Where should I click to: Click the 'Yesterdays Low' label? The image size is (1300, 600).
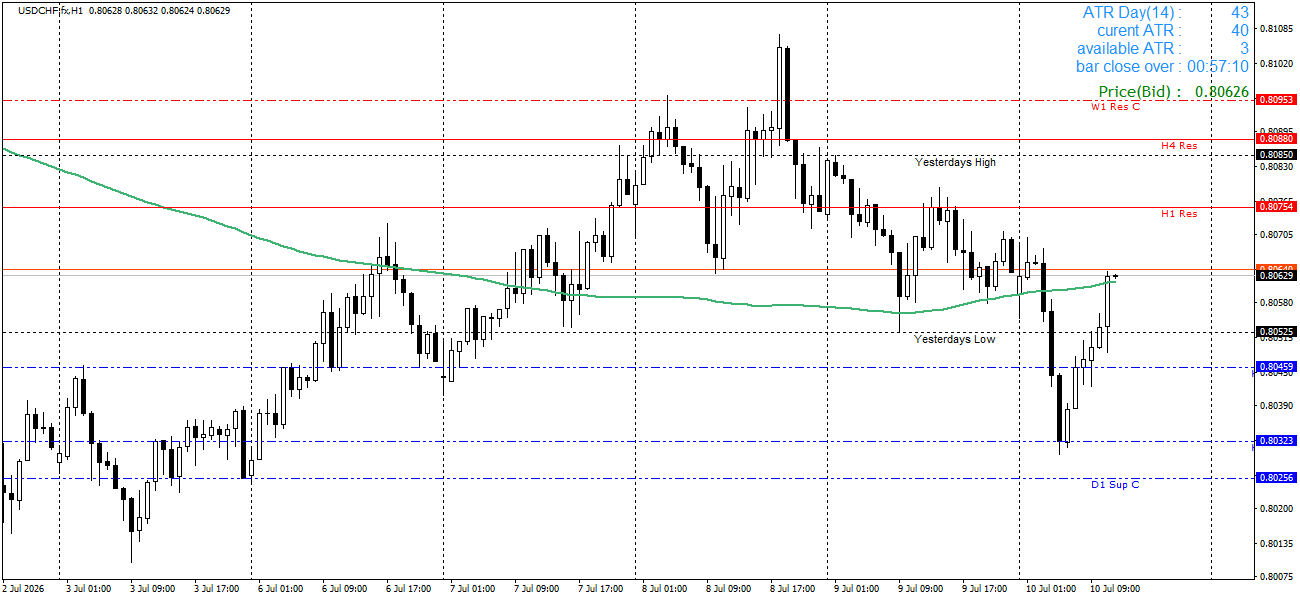coord(955,339)
